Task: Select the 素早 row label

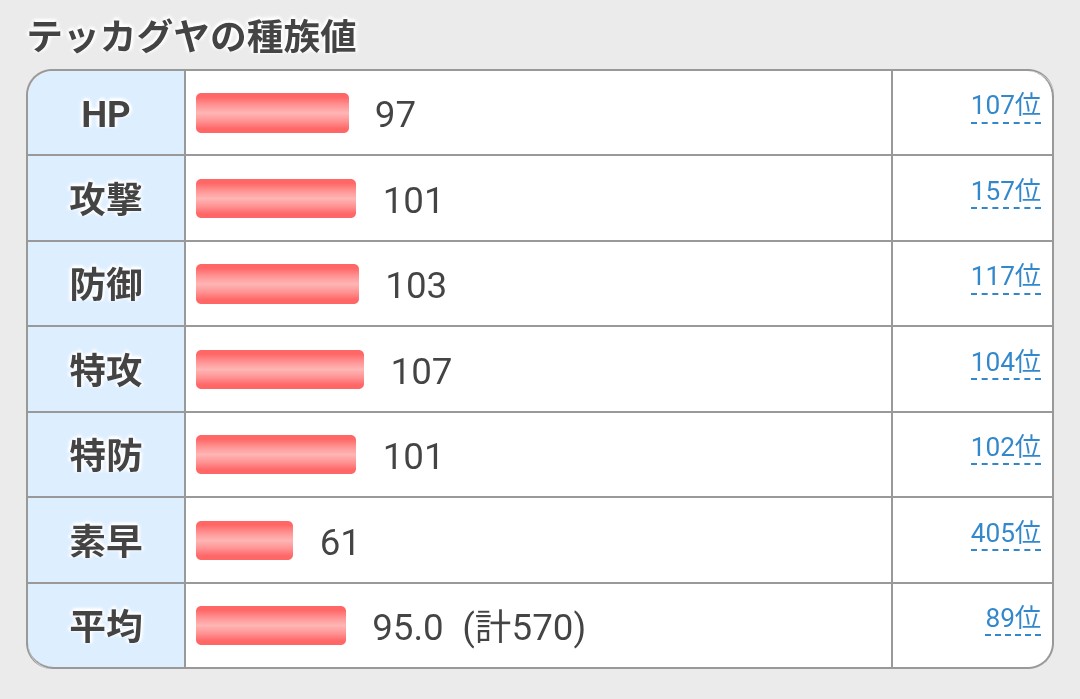Action: pos(106,542)
